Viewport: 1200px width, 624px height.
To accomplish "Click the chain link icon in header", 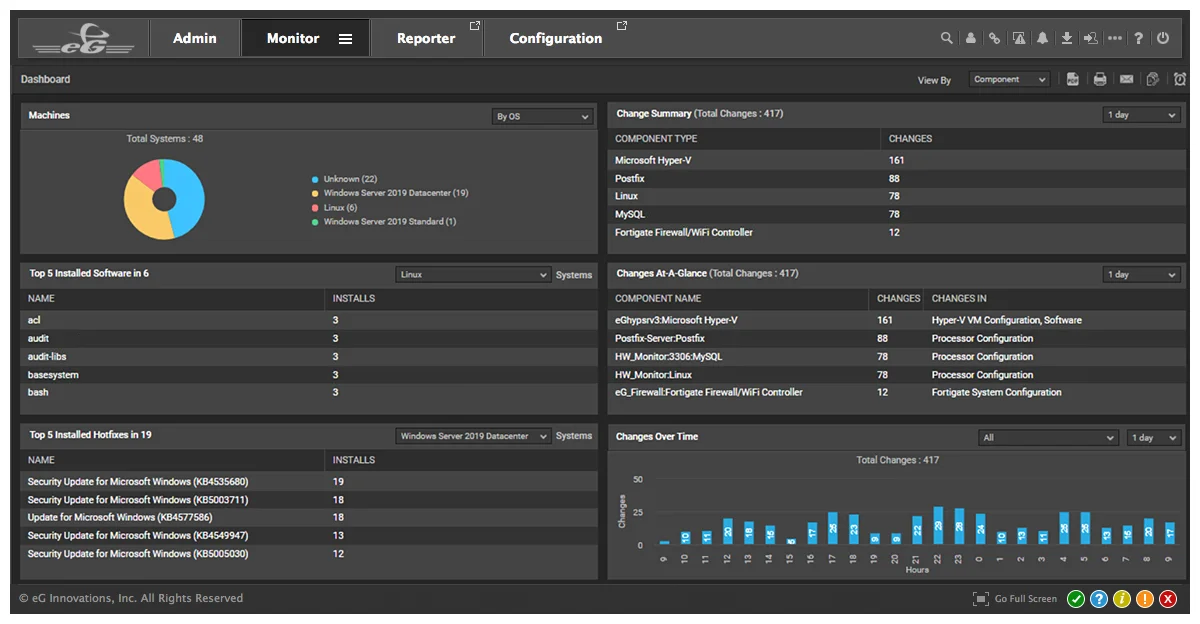I will click(994, 38).
